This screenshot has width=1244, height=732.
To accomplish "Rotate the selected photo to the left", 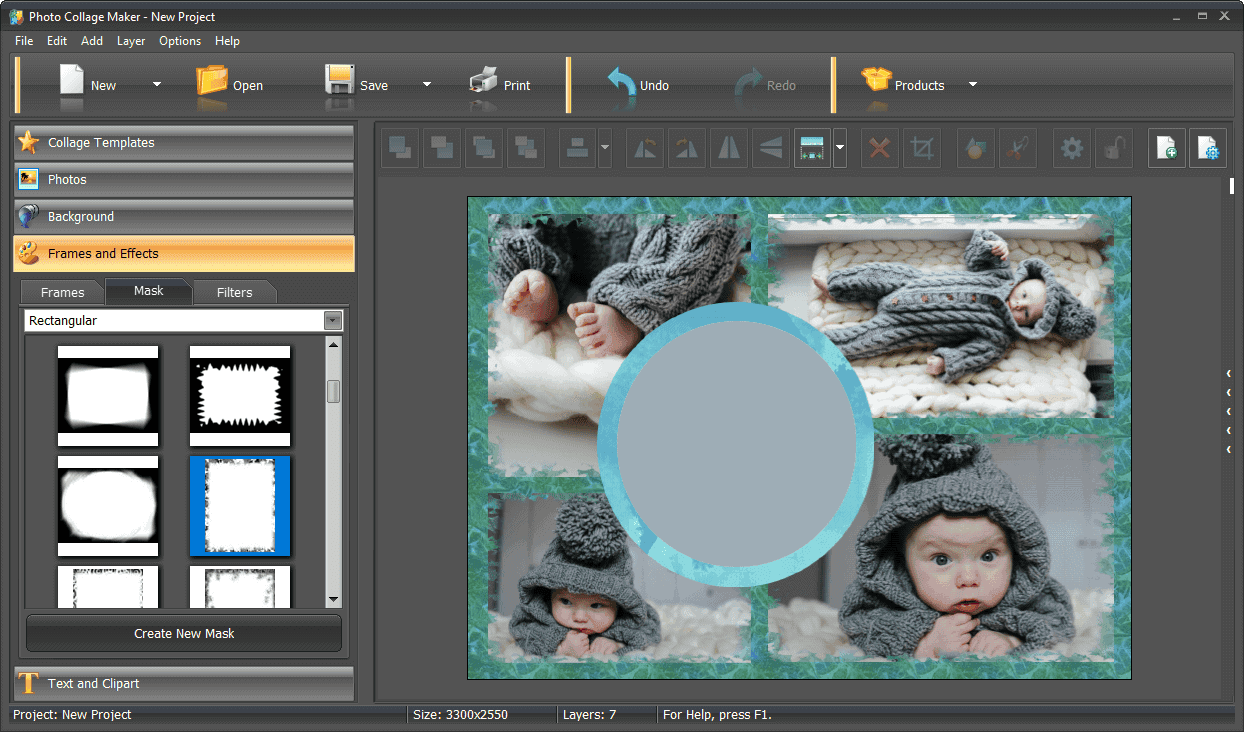I will [645, 148].
